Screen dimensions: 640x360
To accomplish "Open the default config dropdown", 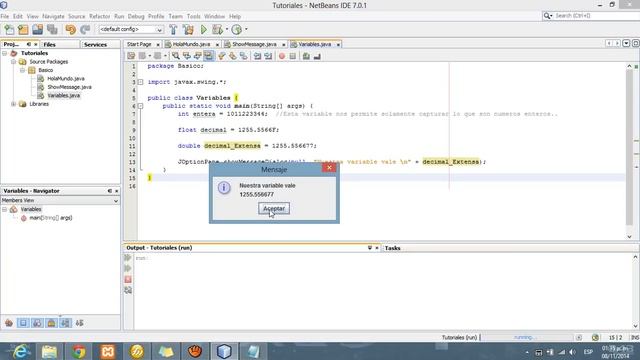I will point(159,29).
